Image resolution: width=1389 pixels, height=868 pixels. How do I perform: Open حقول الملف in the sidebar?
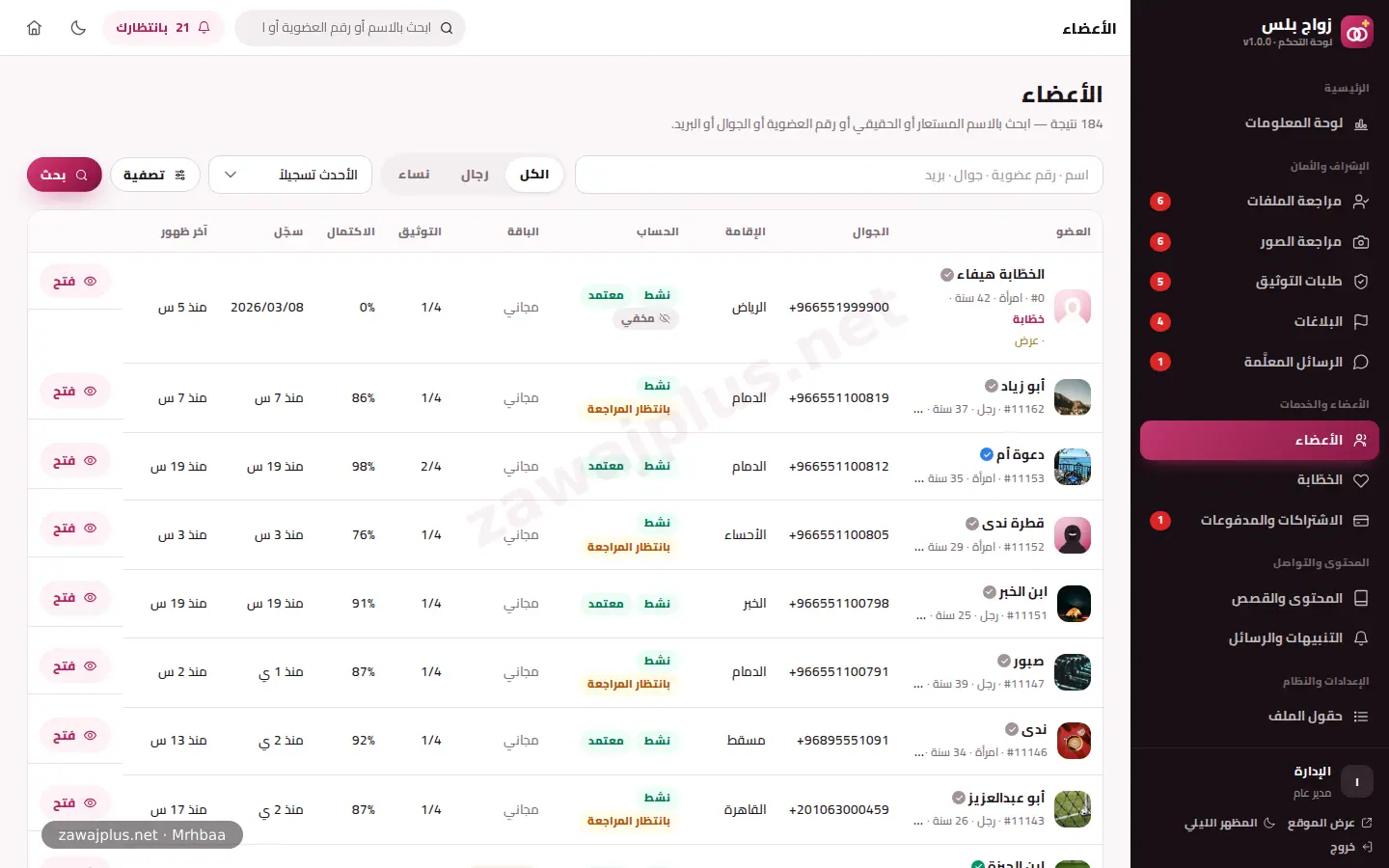pos(1260,717)
